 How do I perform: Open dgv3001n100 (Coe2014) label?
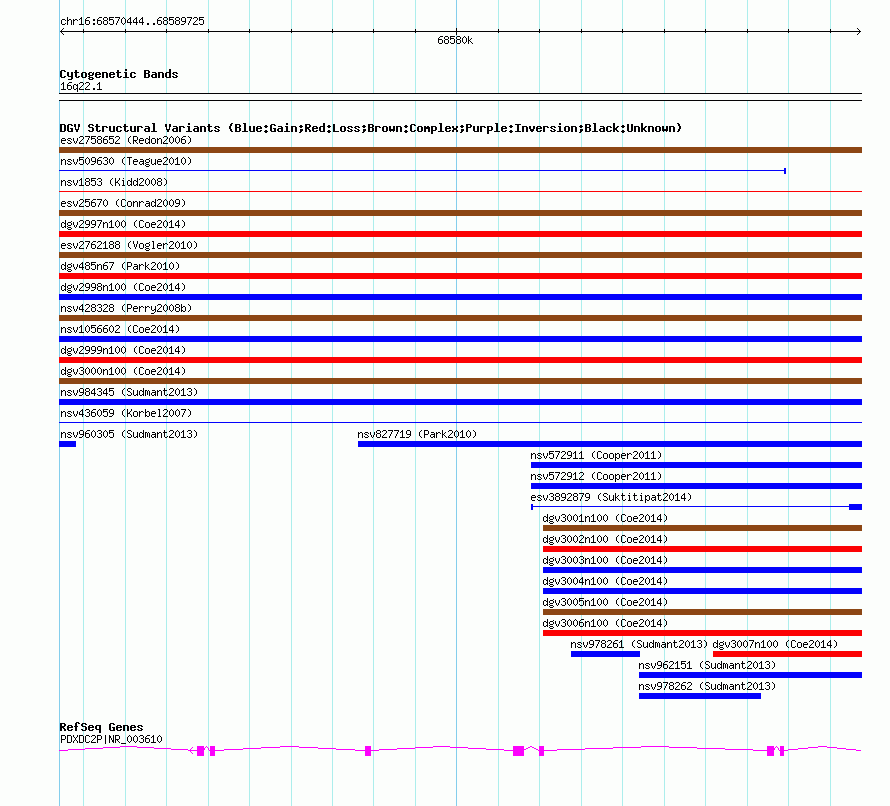(x=606, y=518)
